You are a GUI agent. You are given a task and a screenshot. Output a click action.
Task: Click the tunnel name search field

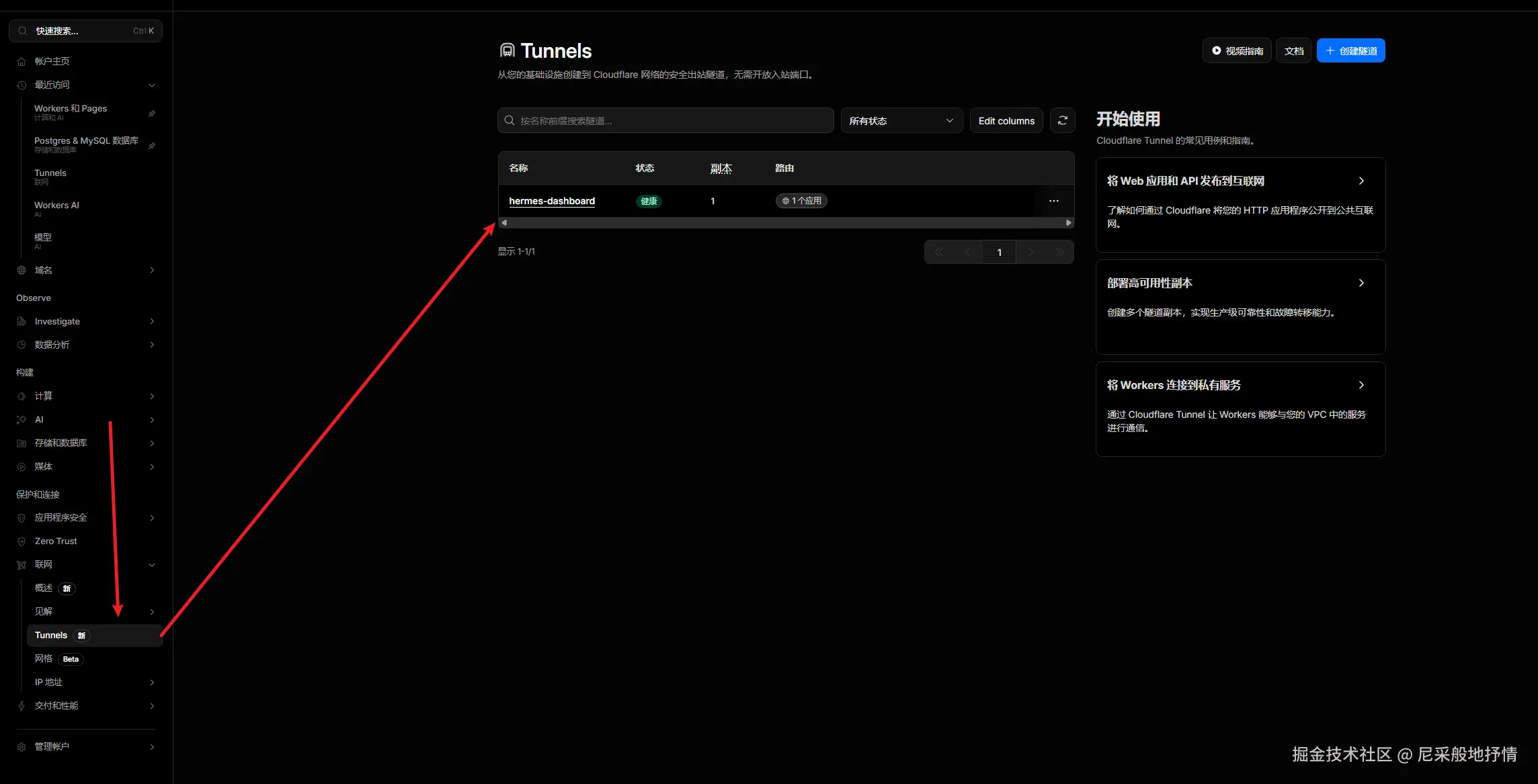point(665,120)
